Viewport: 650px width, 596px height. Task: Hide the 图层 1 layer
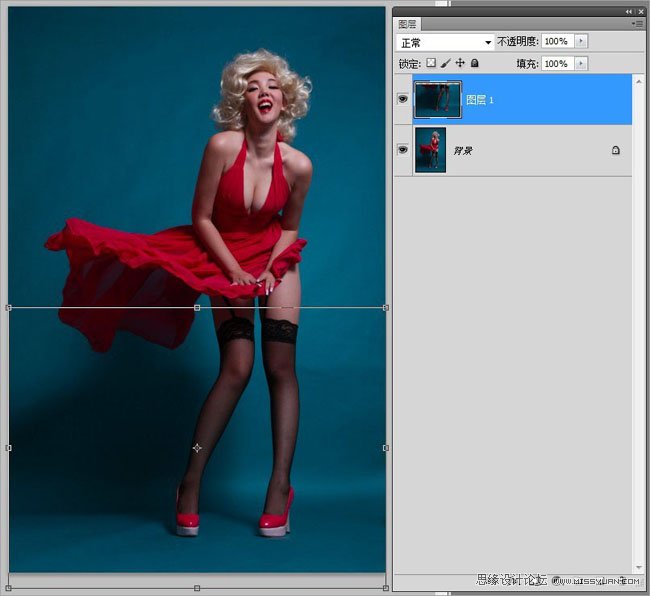click(x=403, y=99)
